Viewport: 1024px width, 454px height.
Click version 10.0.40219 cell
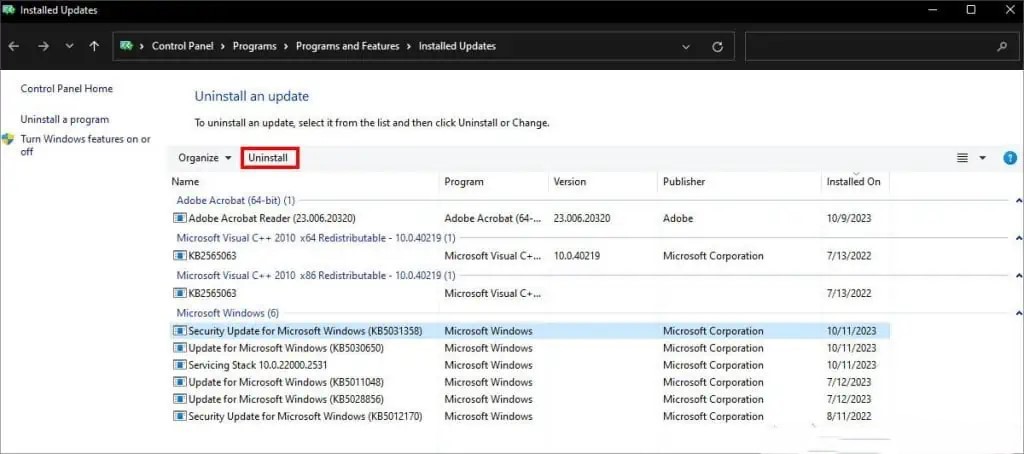(577, 256)
